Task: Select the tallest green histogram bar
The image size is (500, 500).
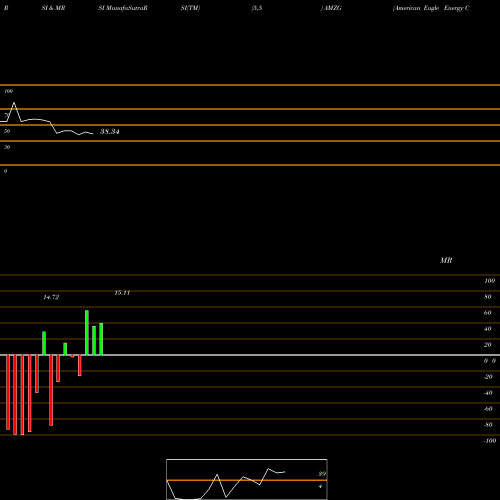Action: click(x=87, y=333)
